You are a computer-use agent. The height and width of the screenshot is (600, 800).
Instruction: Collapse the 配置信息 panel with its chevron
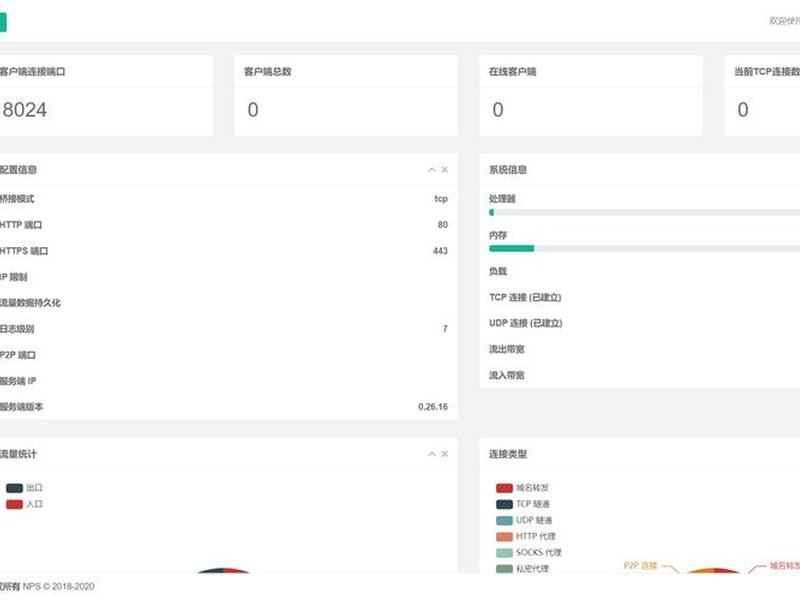432,170
